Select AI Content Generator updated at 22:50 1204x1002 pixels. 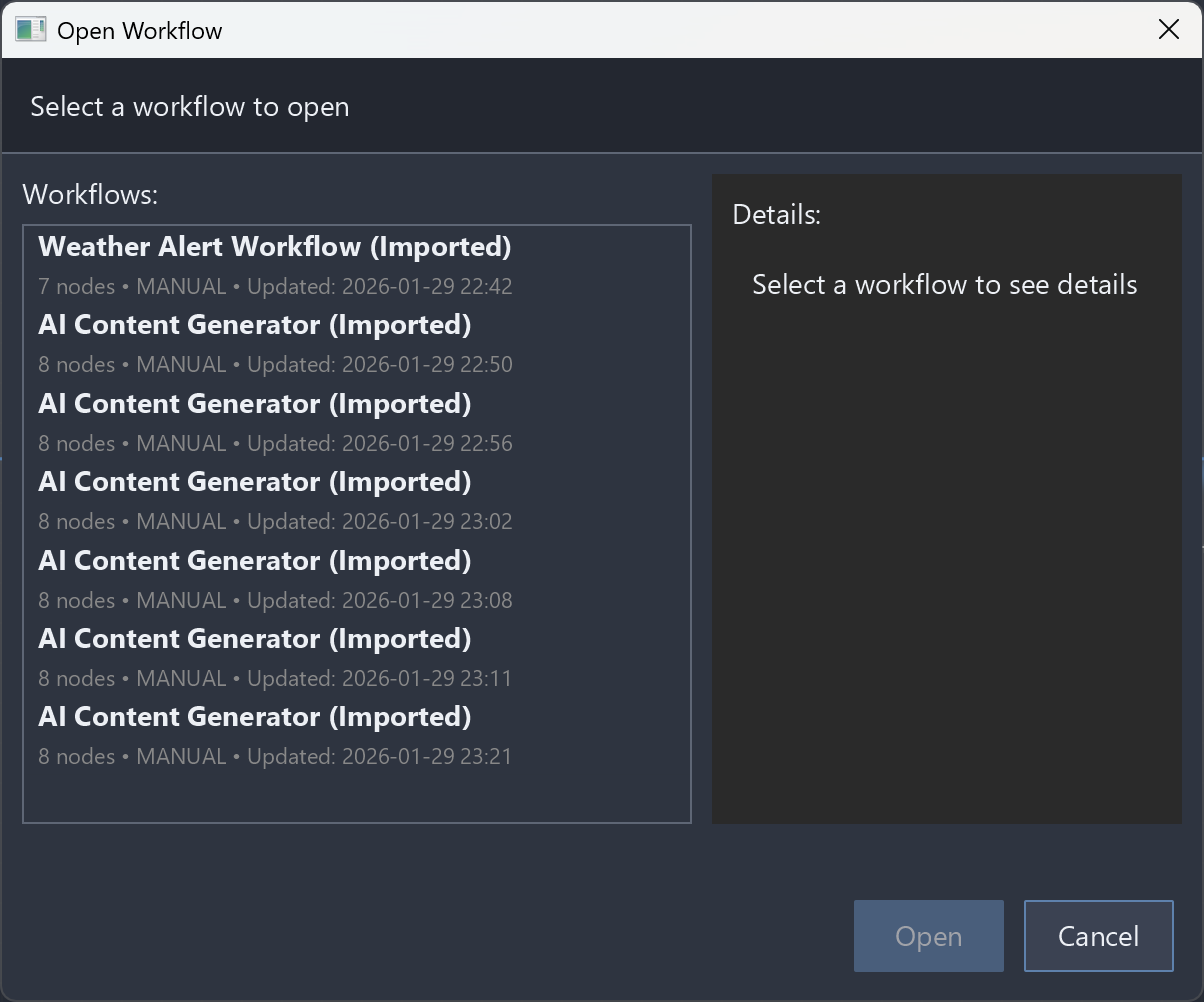click(x=255, y=326)
